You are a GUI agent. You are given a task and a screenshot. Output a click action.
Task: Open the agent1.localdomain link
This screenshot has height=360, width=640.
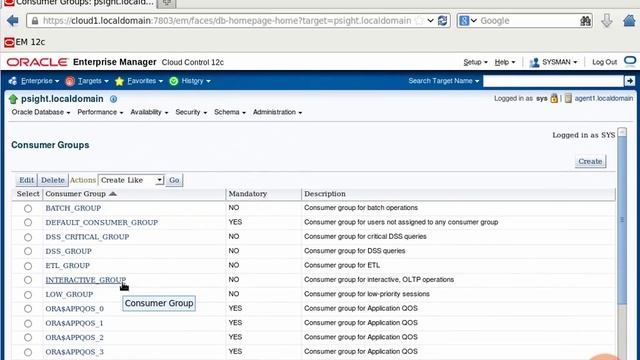coord(604,98)
